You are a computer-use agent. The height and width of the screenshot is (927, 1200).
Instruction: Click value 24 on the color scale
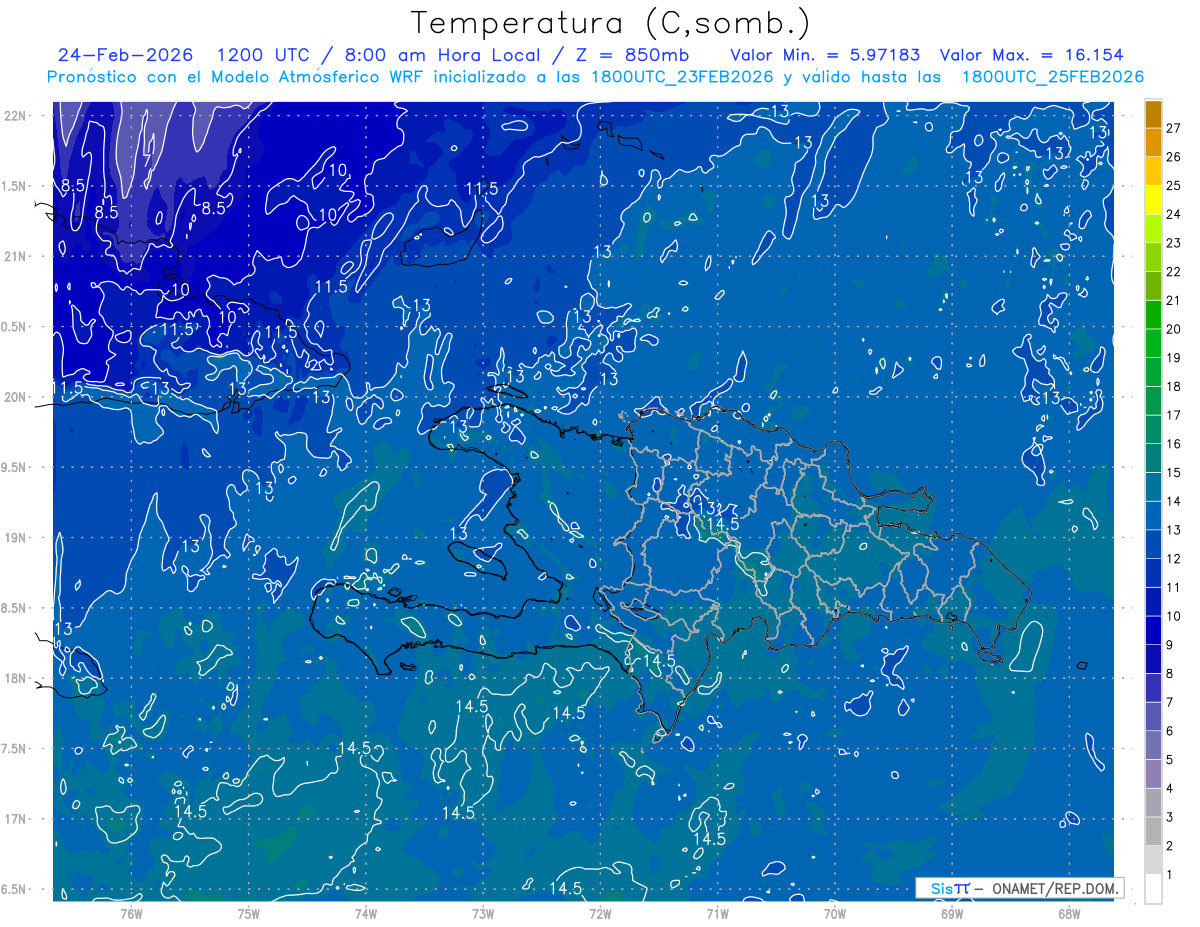(x=1174, y=214)
